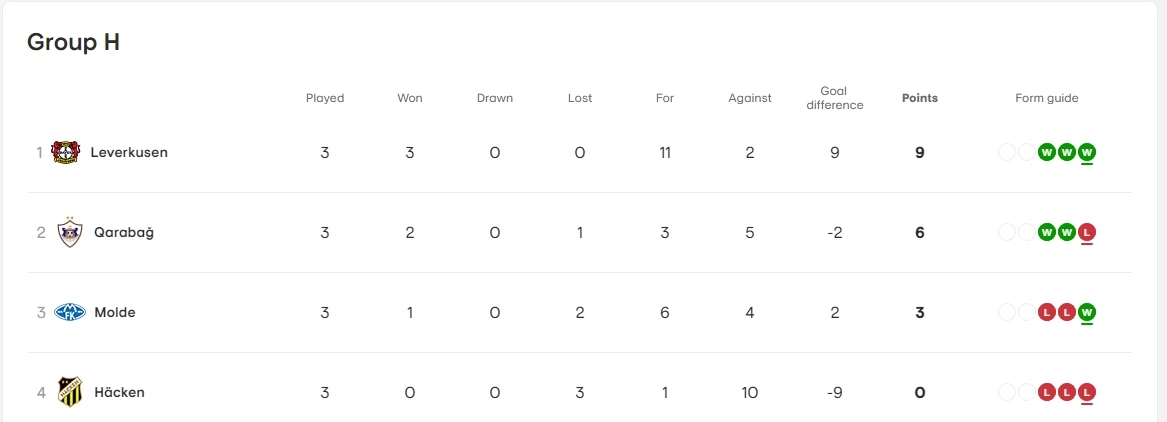Click the Molde club crest icon
This screenshot has height=422, width=1167.
[x=69, y=313]
